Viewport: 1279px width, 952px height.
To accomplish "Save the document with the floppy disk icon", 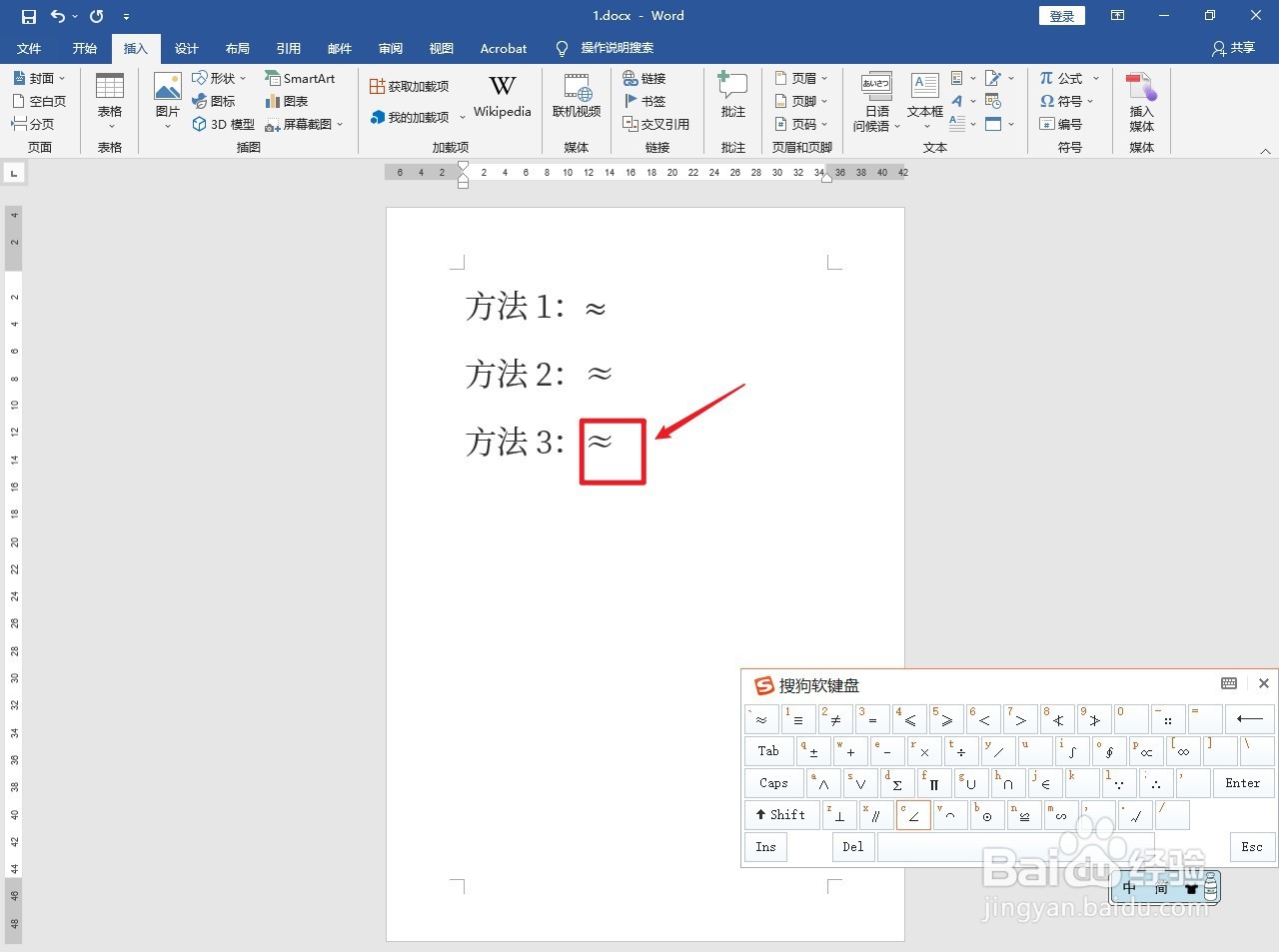I will (28, 16).
